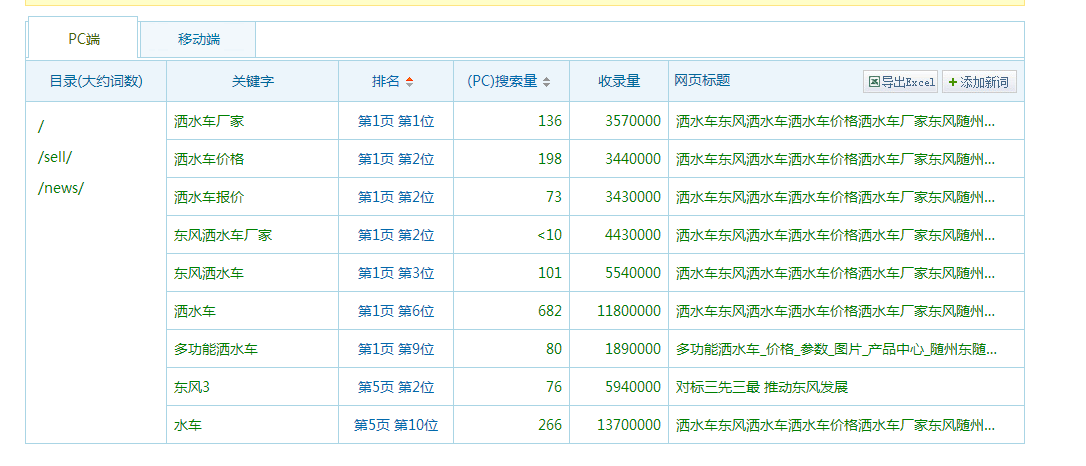The width and height of the screenshot is (1086, 466).
Task: Click keyword 东风3
Action: pos(192,387)
